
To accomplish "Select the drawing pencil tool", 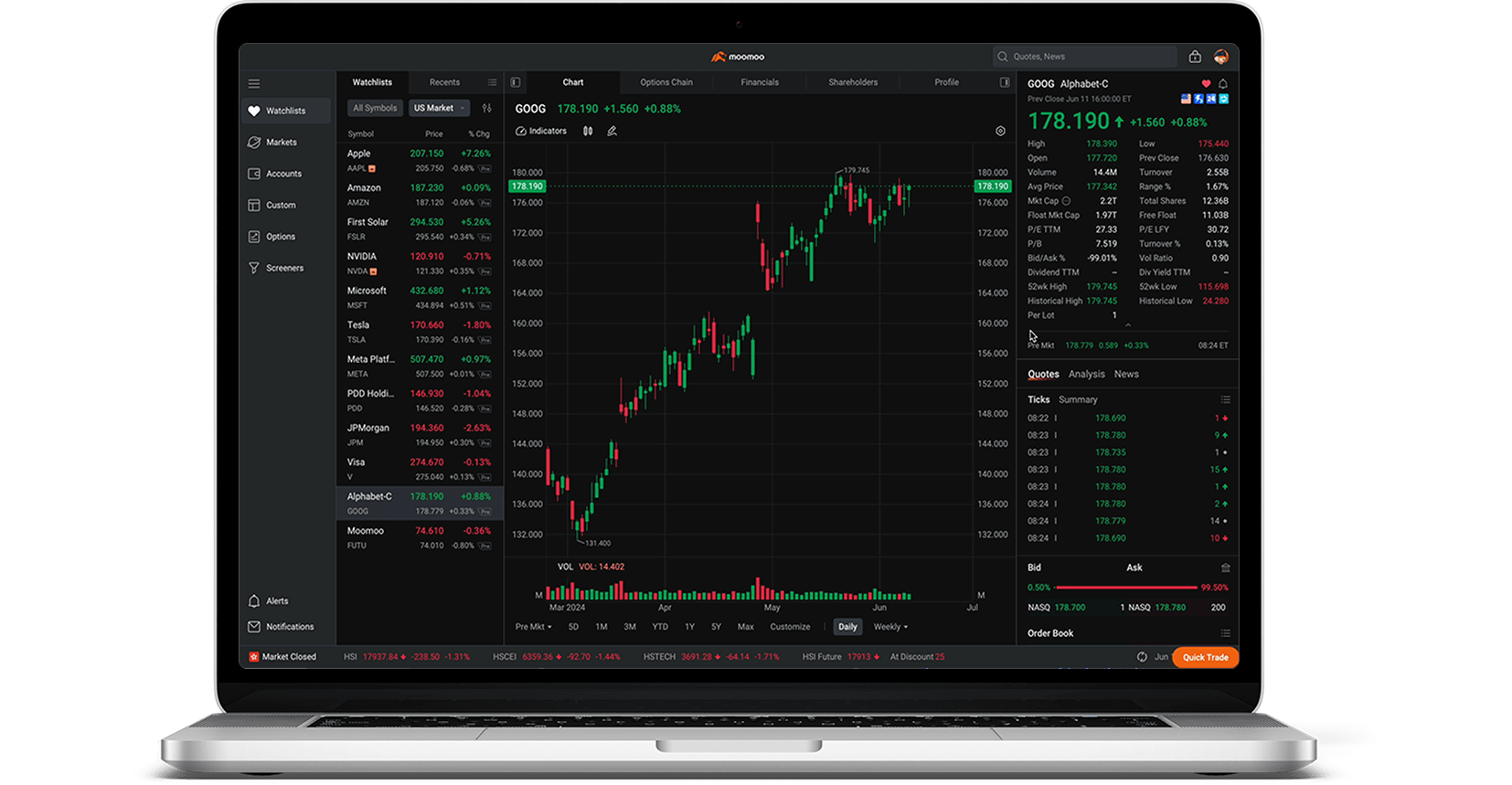I will click(612, 131).
